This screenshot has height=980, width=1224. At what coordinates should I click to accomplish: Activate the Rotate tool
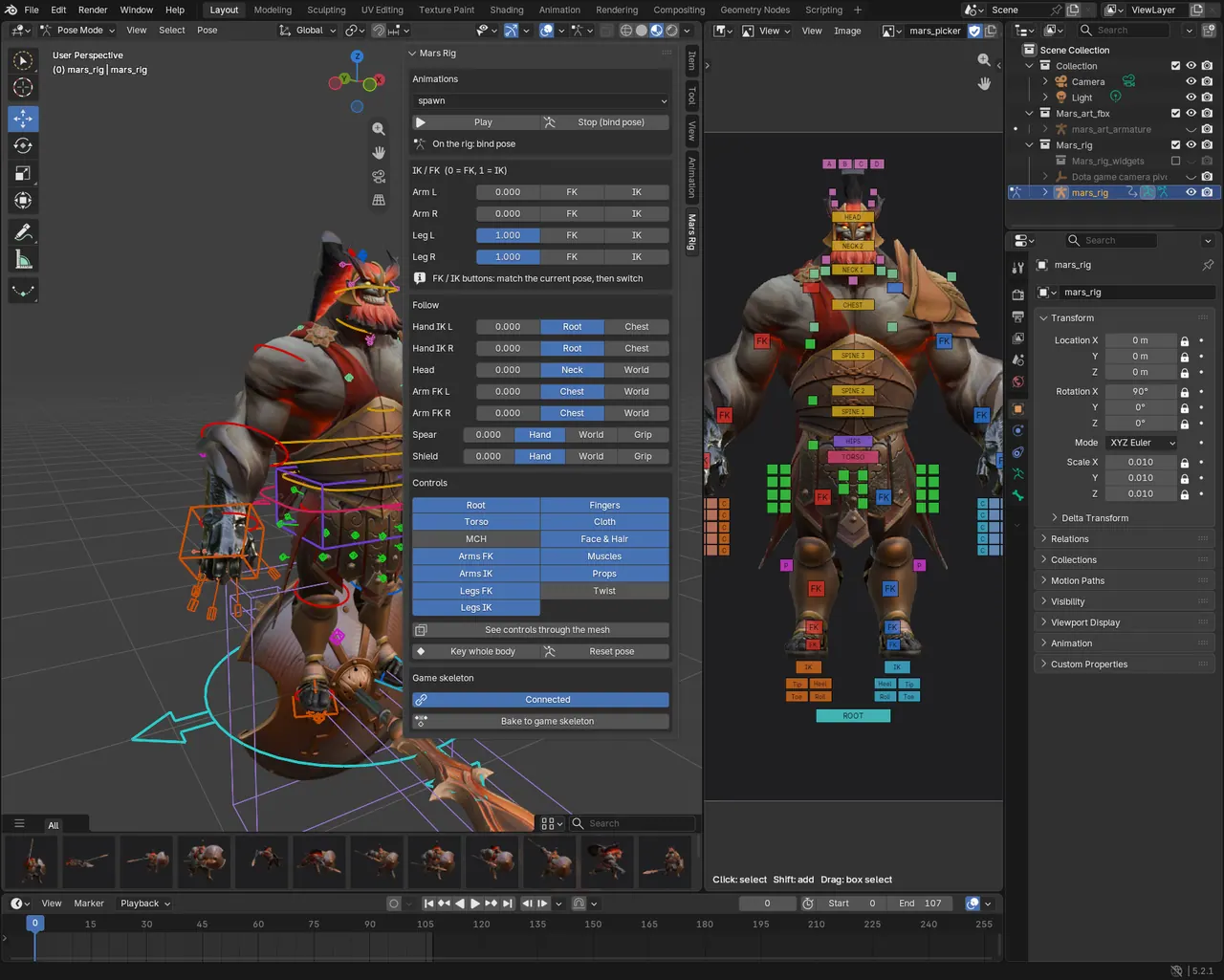pos(23,146)
